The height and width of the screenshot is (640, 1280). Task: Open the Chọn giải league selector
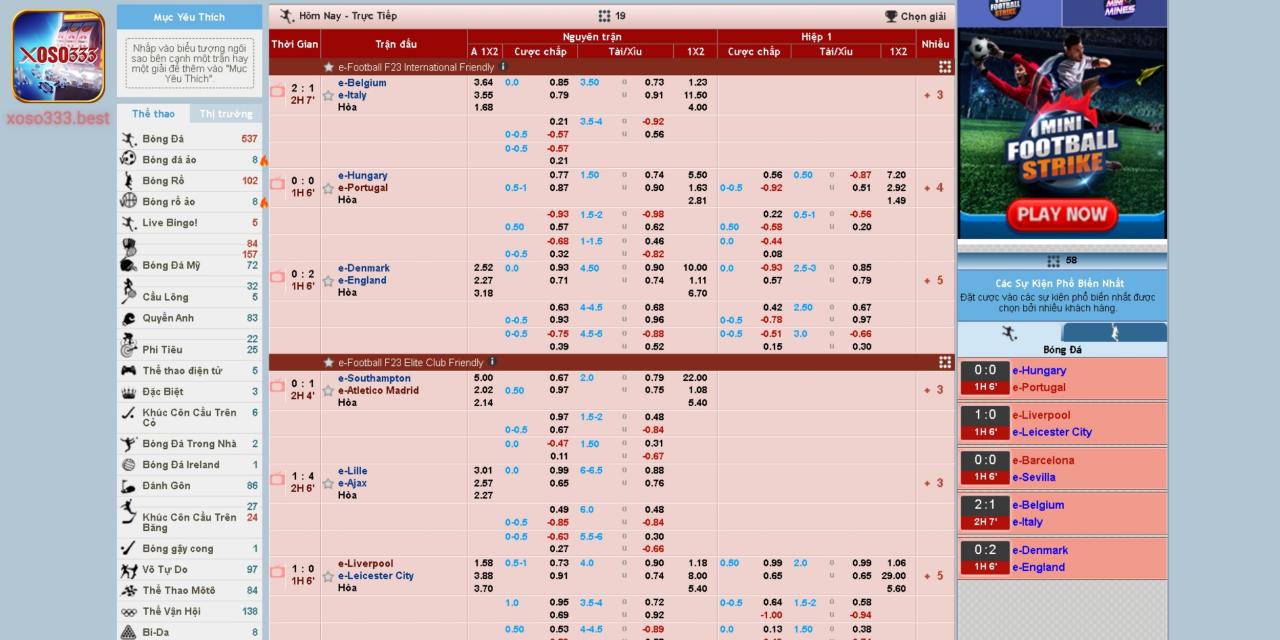point(915,16)
